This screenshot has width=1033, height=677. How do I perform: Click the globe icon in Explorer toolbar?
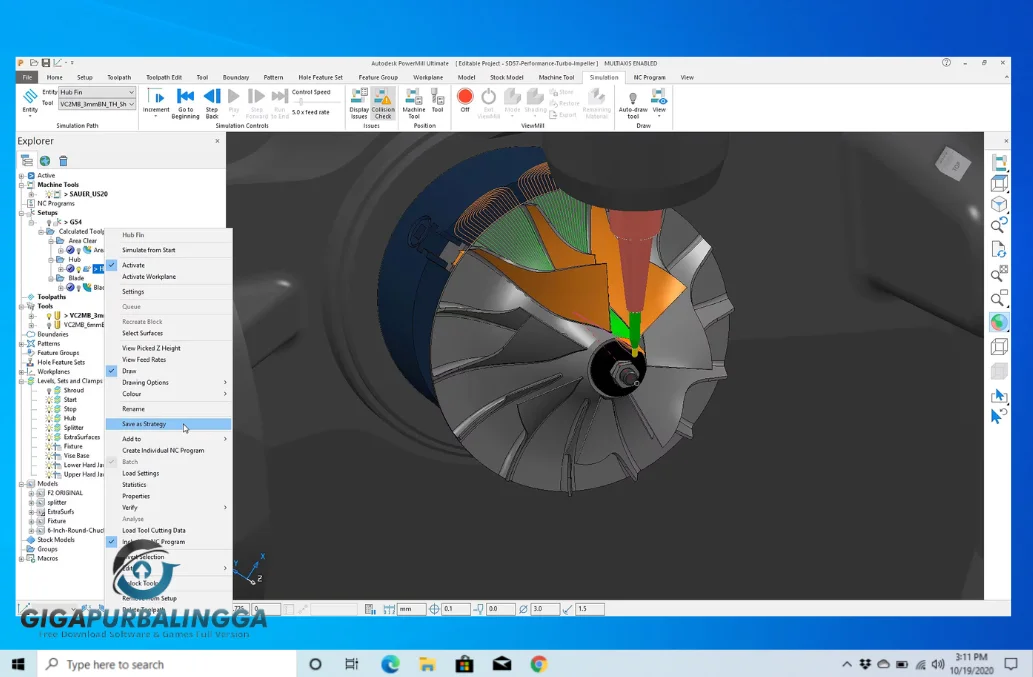(44, 161)
